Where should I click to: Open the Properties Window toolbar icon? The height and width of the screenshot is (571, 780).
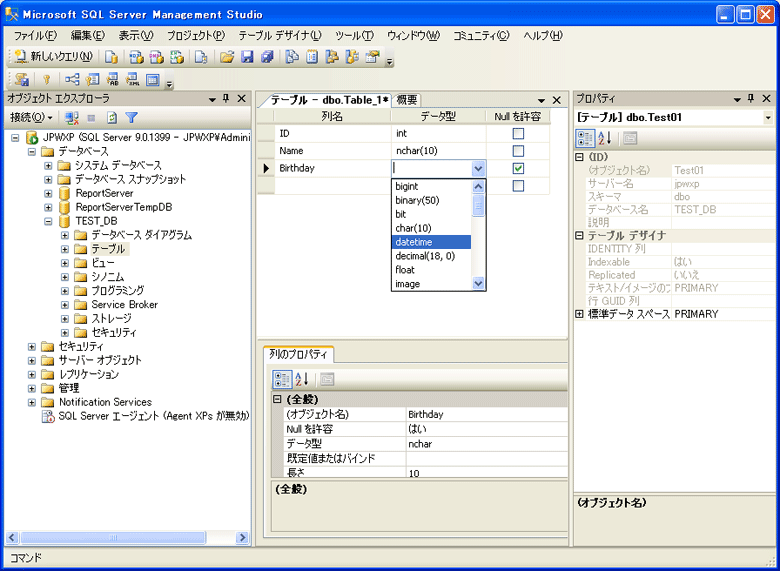(373, 58)
